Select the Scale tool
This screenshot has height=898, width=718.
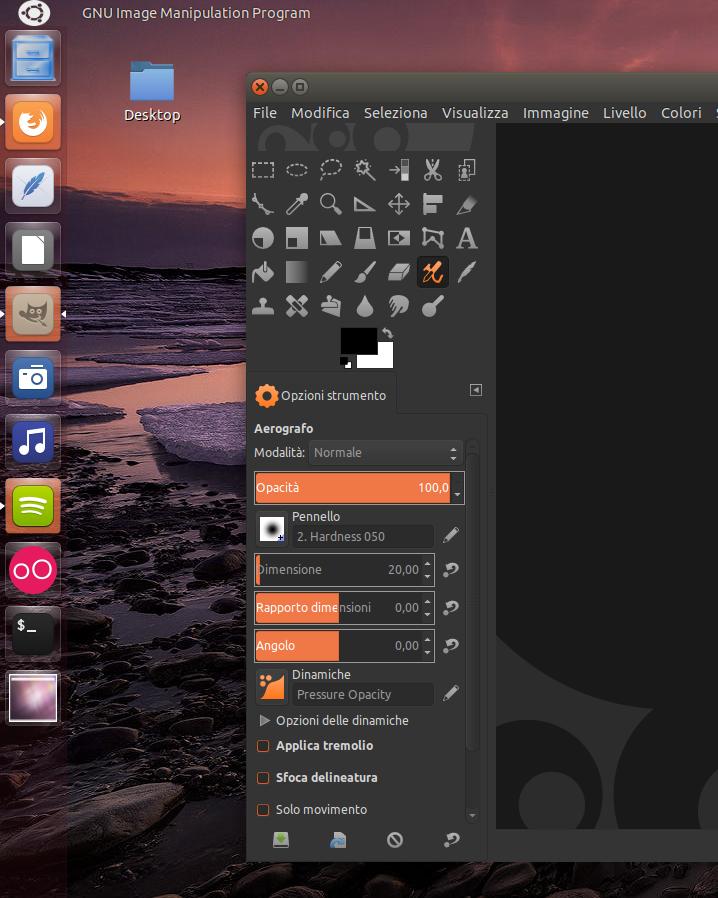pos(297,238)
